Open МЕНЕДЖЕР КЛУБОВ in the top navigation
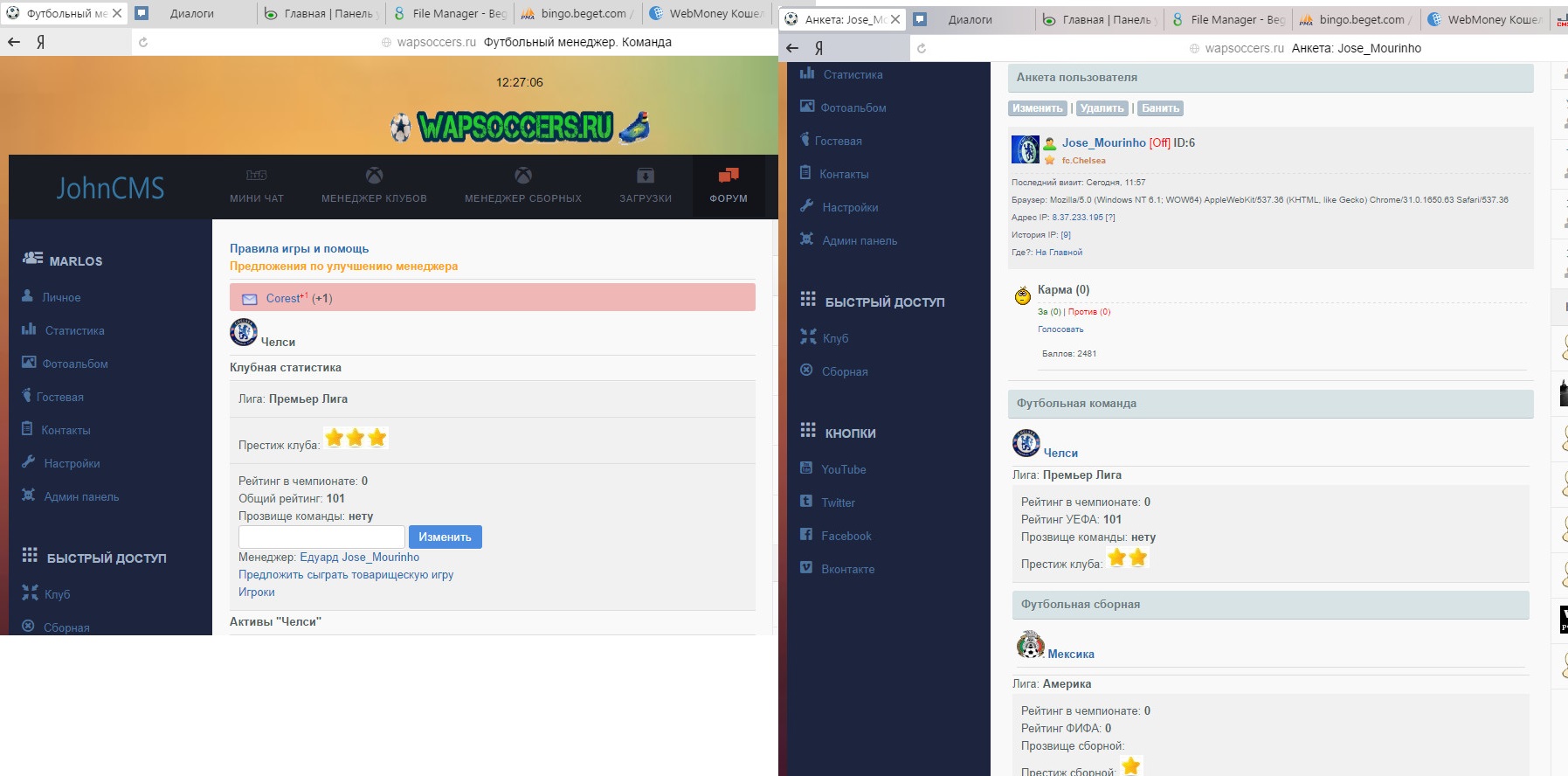The image size is (1568, 776). tap(374, 187)
